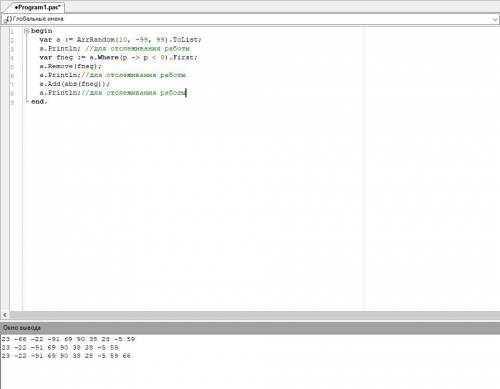Screen dimensions: 500x389
Task: Click the empty editor area below the code
Action: pos(193,207)
